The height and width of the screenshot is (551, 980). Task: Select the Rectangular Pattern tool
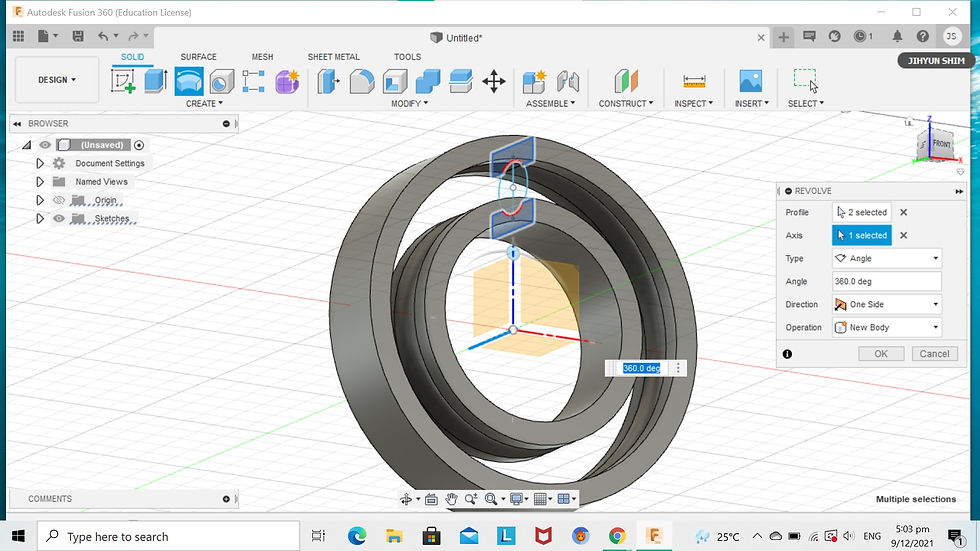[253, 81]
